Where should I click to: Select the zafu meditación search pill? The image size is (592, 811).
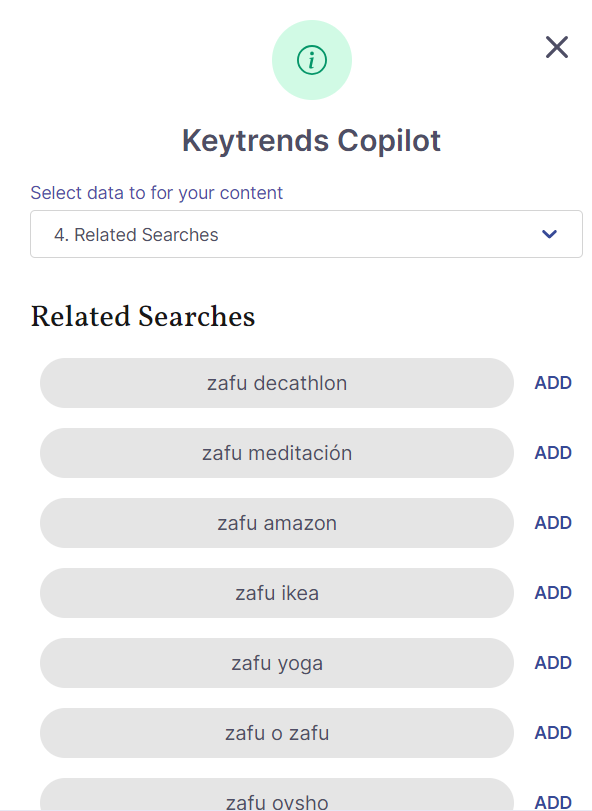pyautogui.click(x=277, y=453)
